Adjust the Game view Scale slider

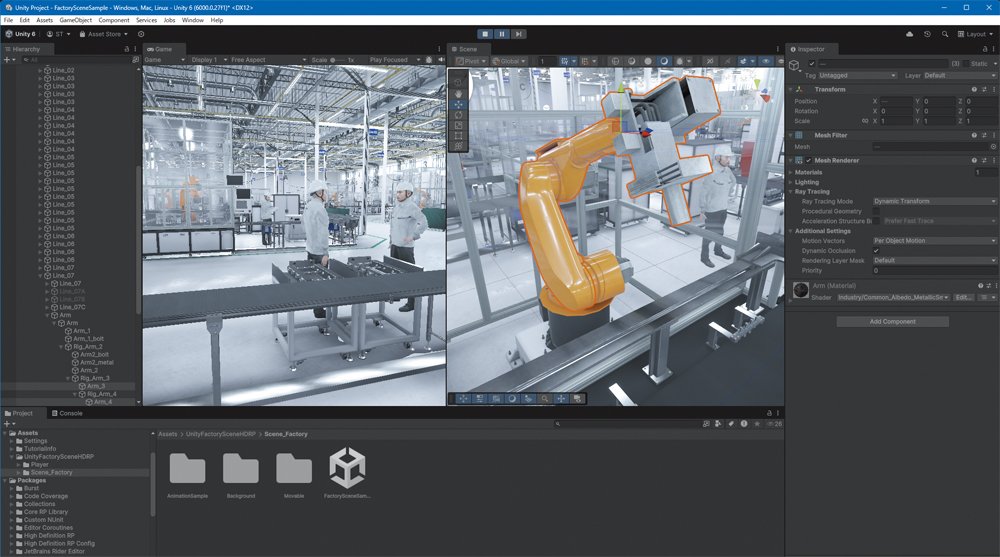338,60
